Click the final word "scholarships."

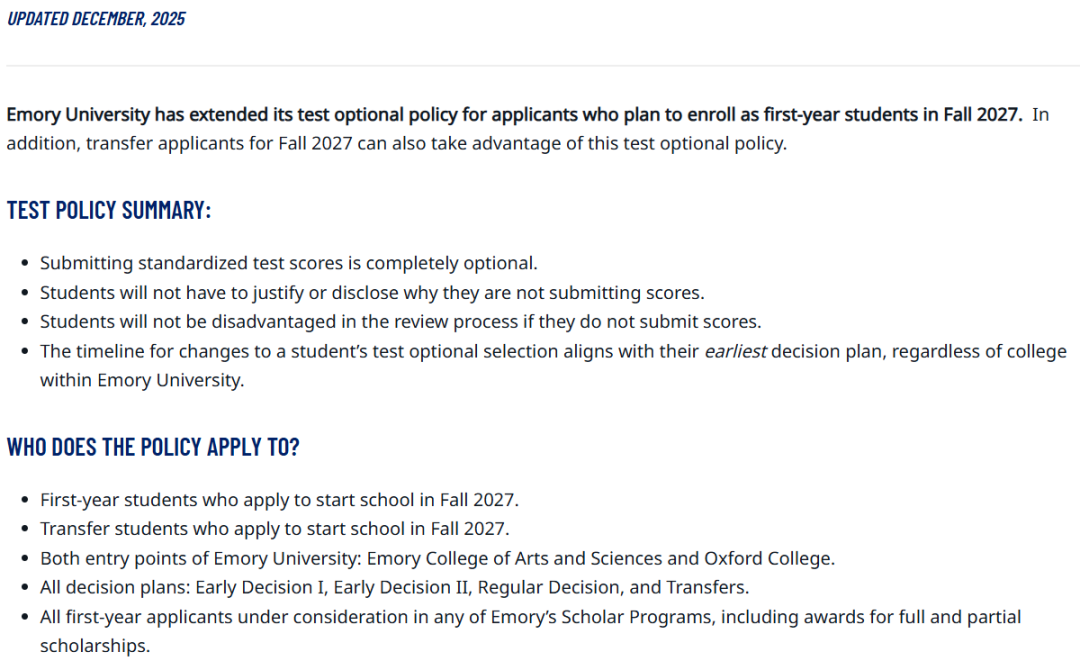click(x=95, y=646)
